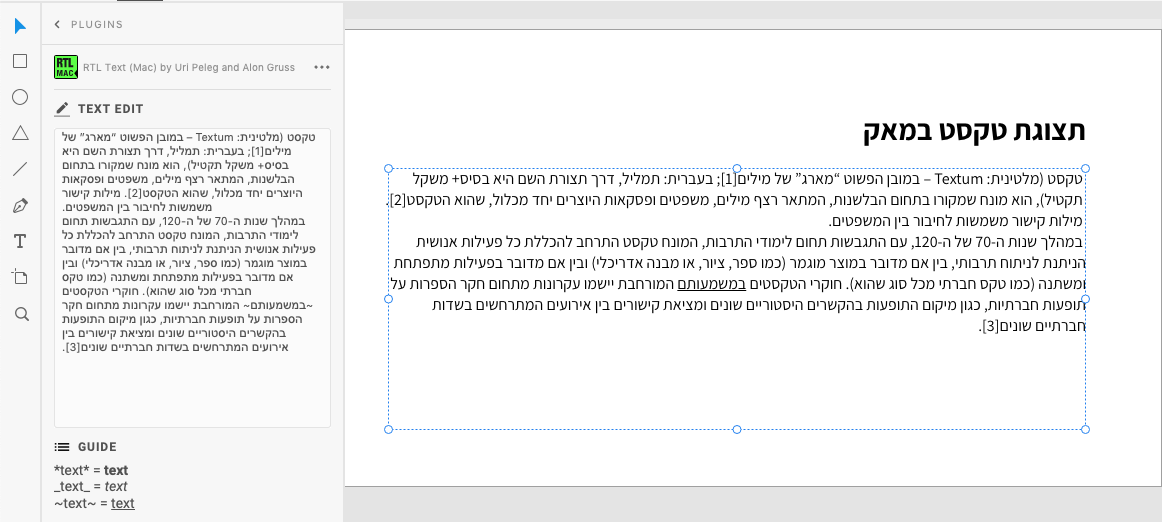
Task: Select the Polygon triangle tool
Action: pos(20,133)
